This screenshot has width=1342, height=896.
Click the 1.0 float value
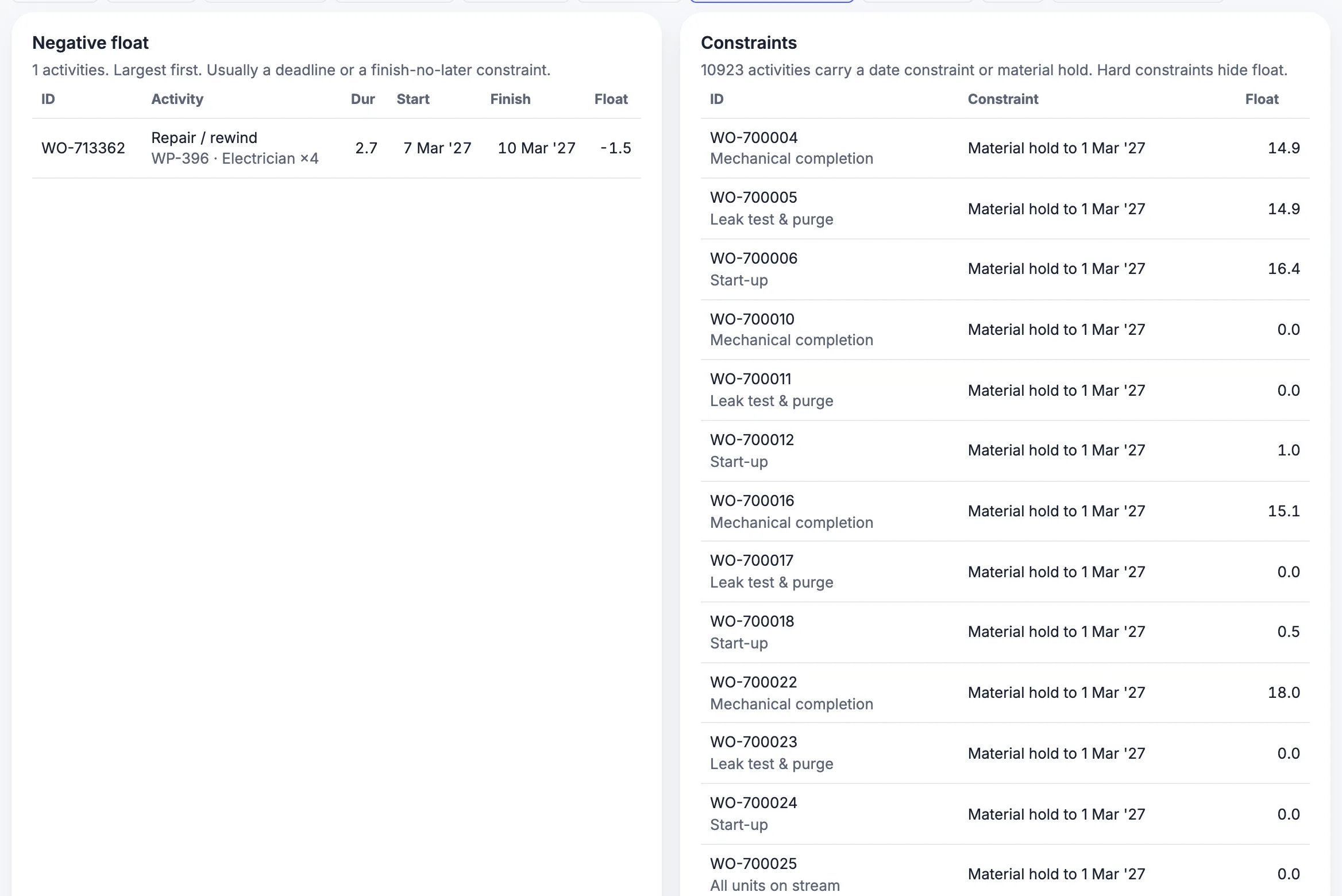[1288, 450]
